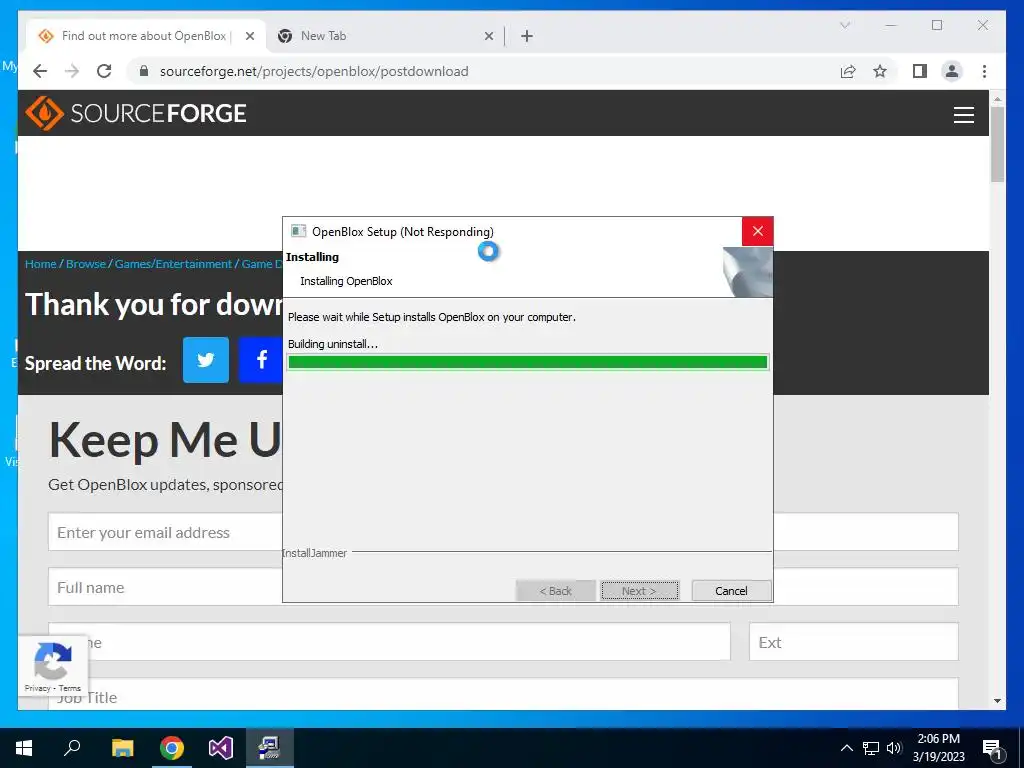Click the Home breadcrumb link

[40, 264]
